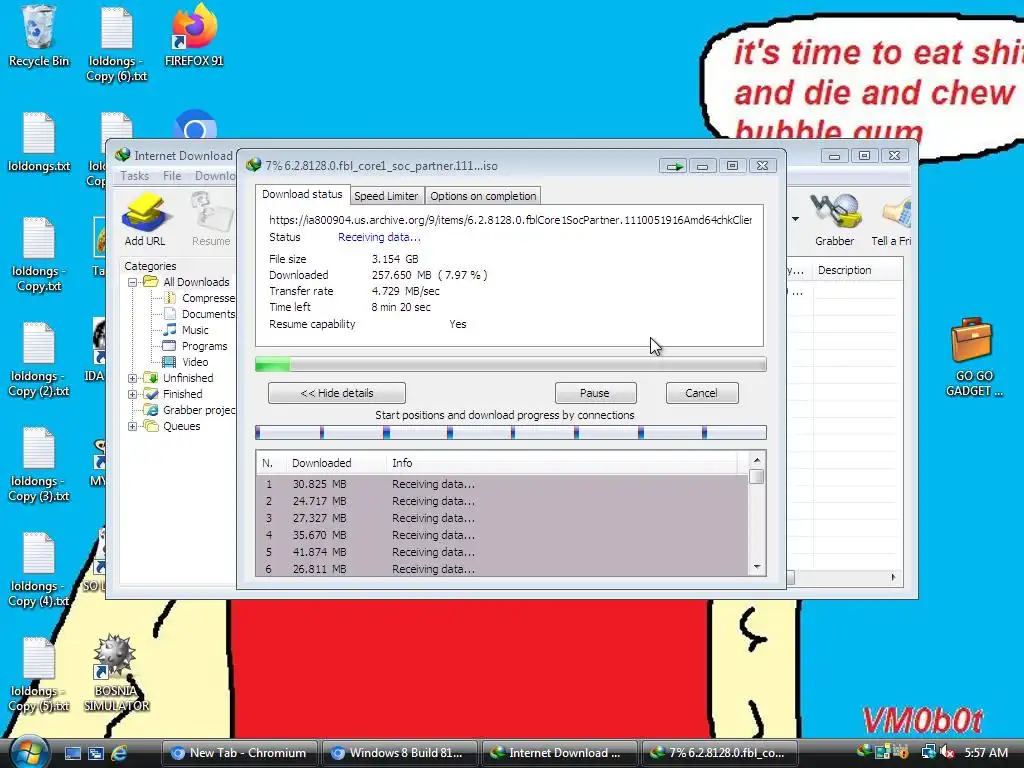Launch Internet Explorer from quick launch
Screen dimensions: 1024x768
(119, 753)
